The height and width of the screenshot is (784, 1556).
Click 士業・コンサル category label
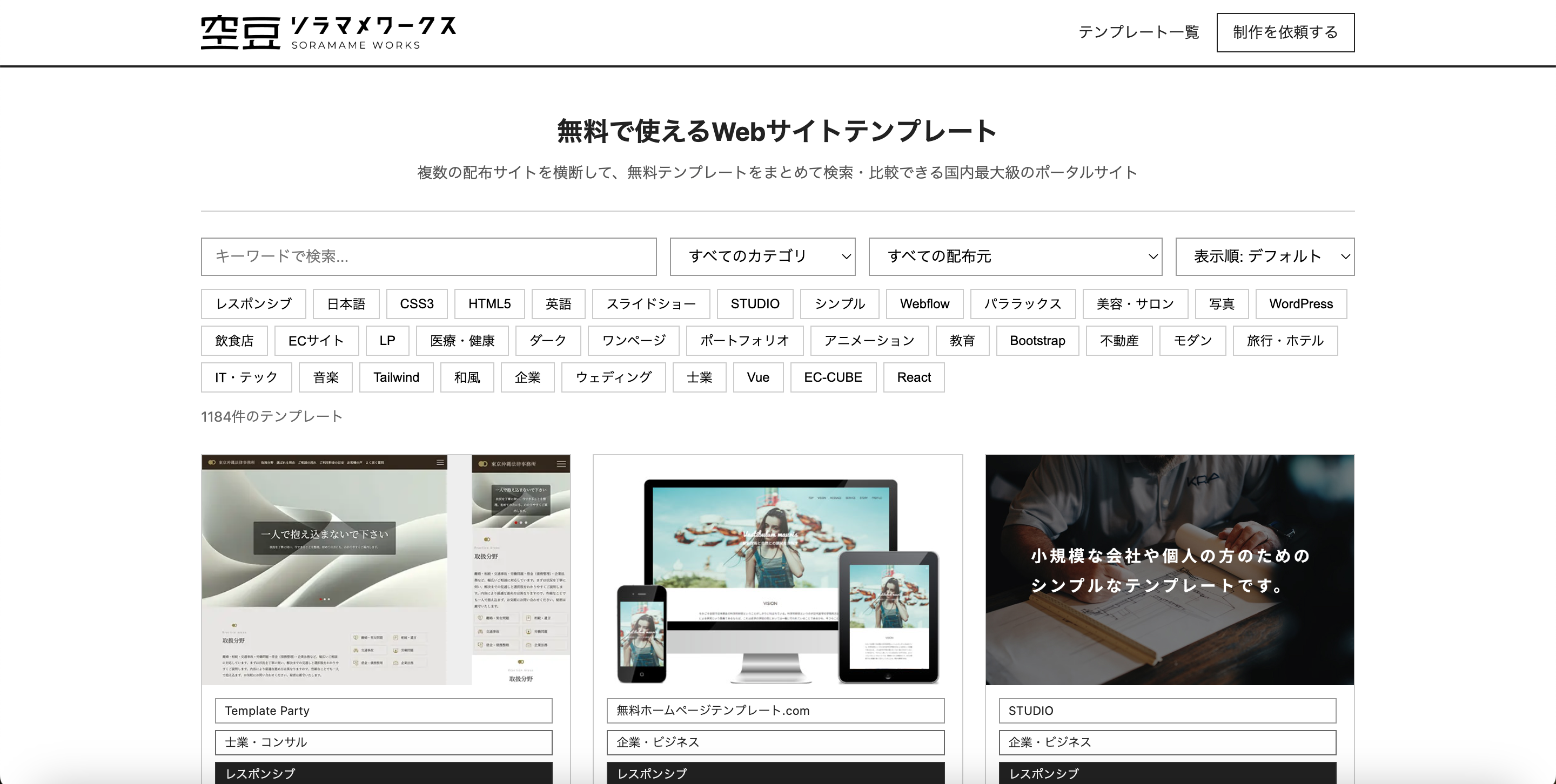(x=383, y=742)
